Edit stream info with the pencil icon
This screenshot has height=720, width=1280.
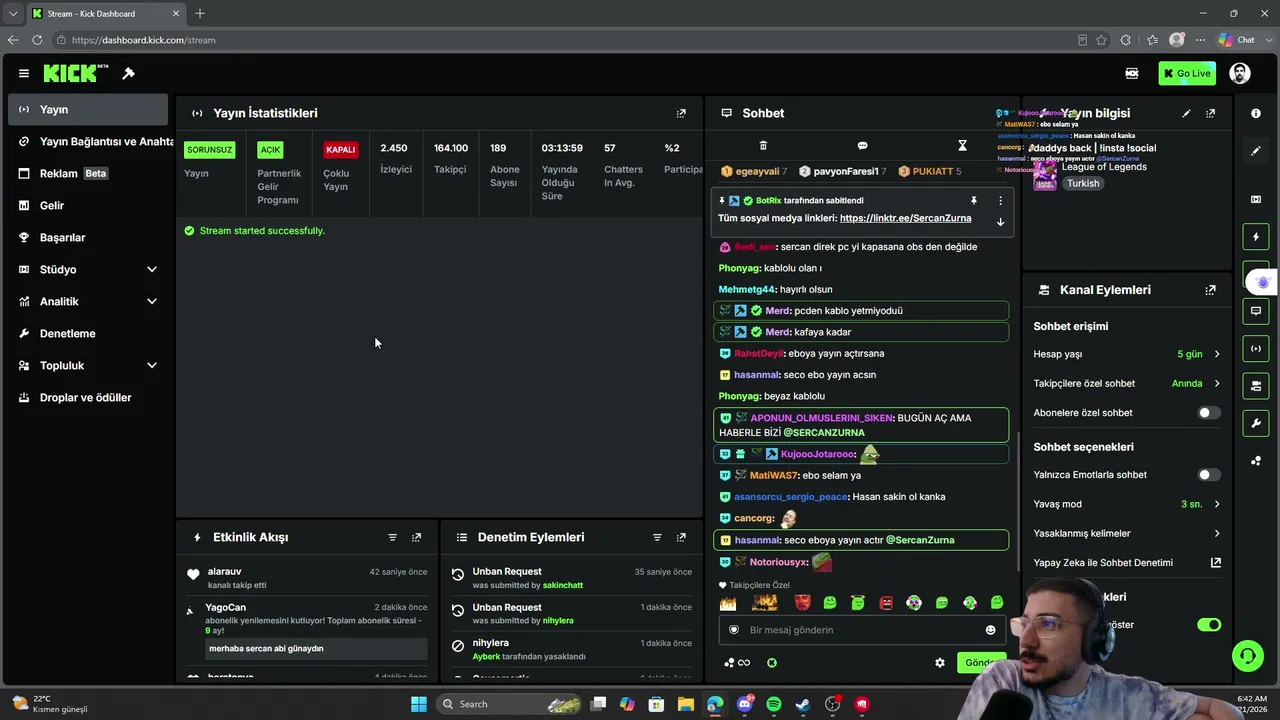[1186, 113]
